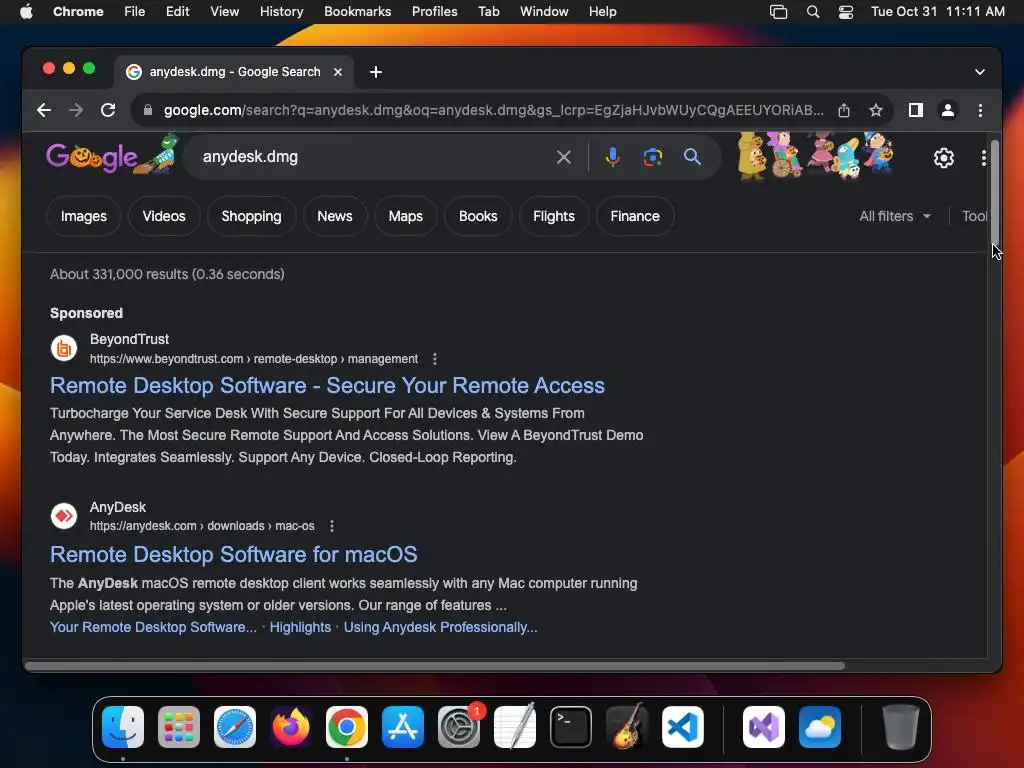Open Launchpad from the Dock

pyautogui.click(x=179, y=727)
